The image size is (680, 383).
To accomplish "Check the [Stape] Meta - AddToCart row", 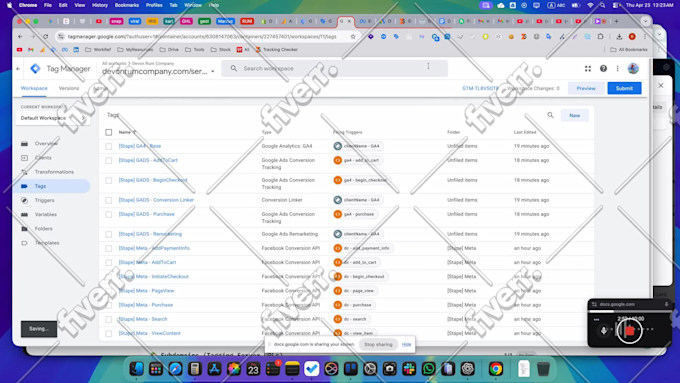I will click(109, 263).
